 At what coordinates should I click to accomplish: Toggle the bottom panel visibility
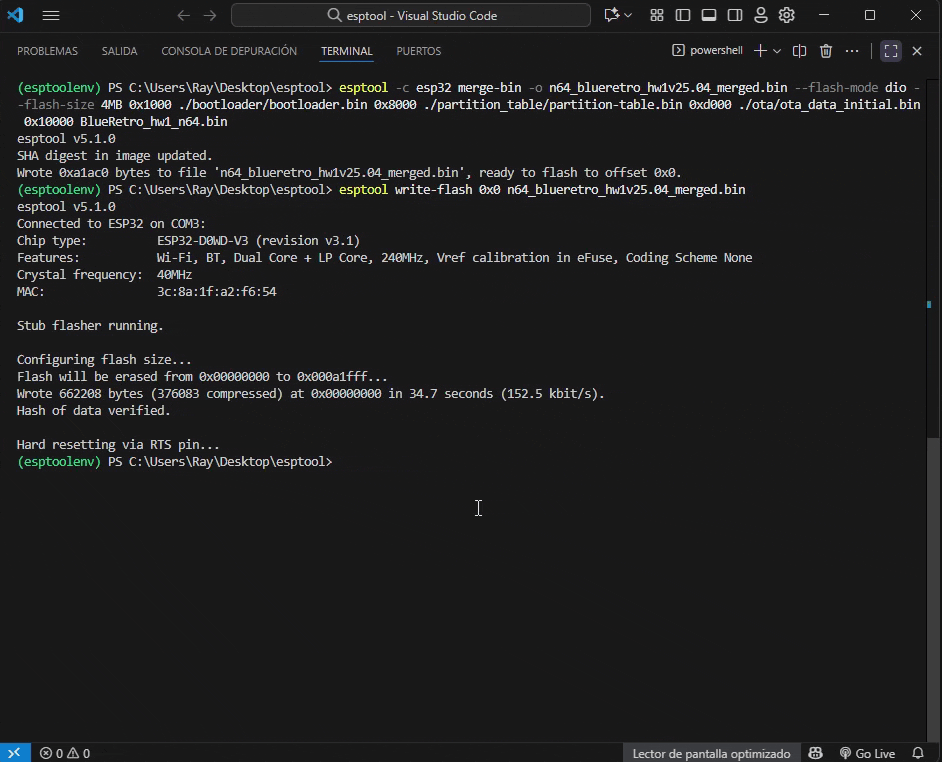(709, 15)
